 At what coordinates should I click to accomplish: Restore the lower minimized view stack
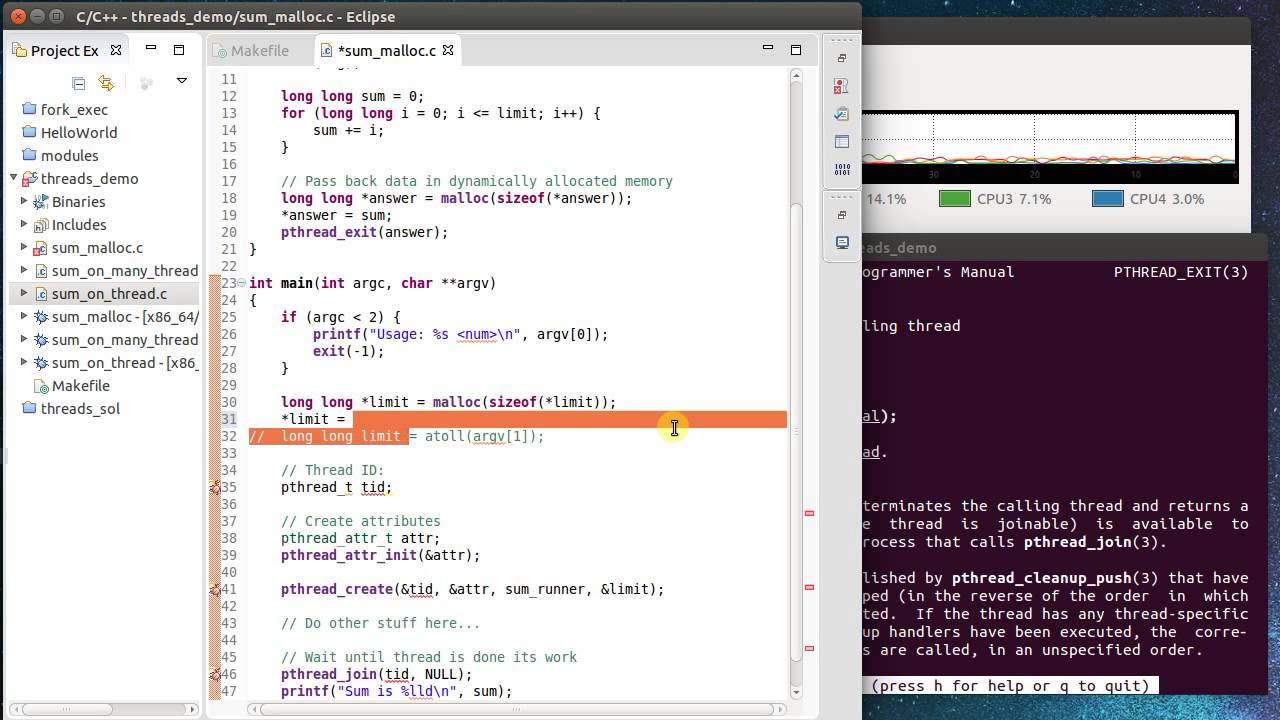point(842,215)
